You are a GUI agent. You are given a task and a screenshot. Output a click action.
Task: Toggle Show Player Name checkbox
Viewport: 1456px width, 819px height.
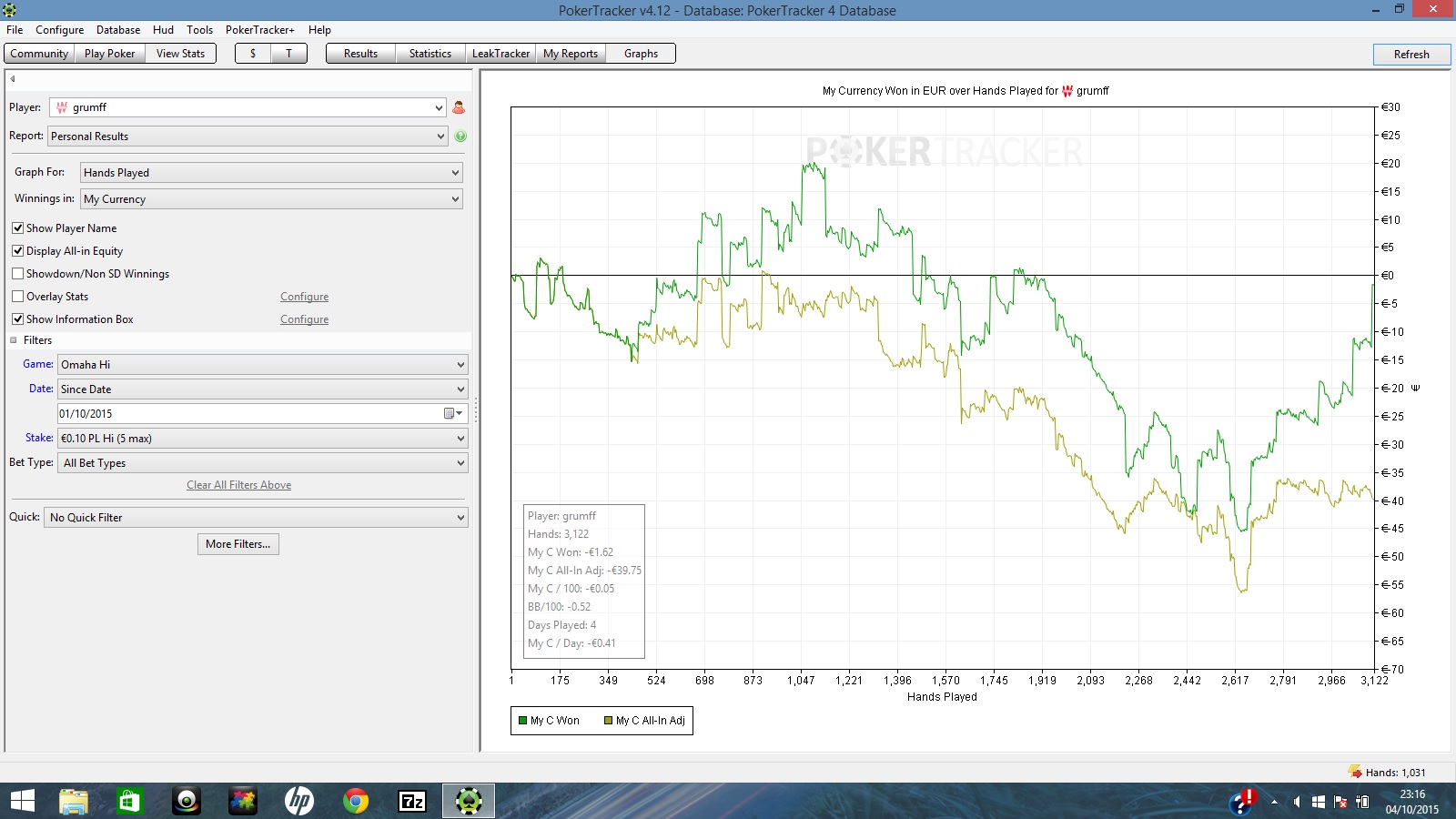17,228
